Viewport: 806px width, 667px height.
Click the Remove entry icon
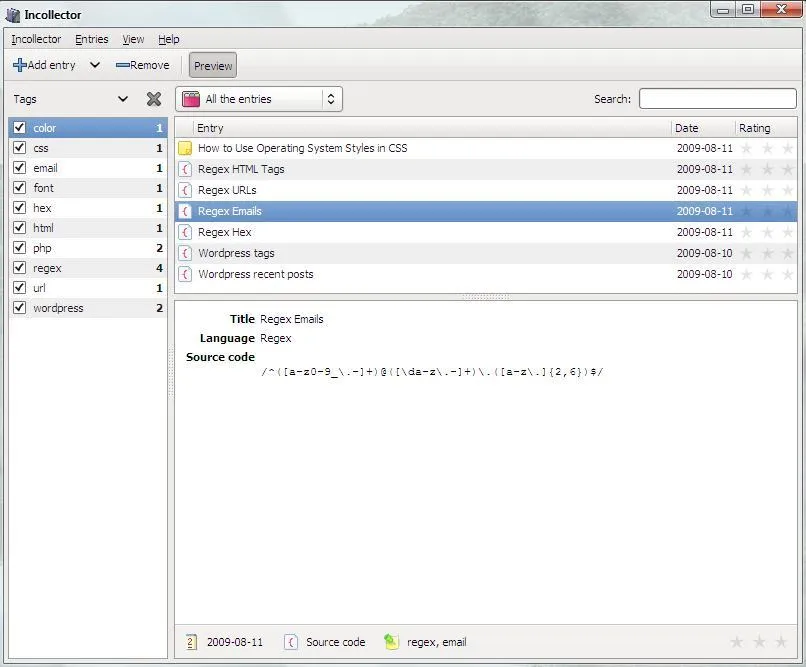point(122,64)
